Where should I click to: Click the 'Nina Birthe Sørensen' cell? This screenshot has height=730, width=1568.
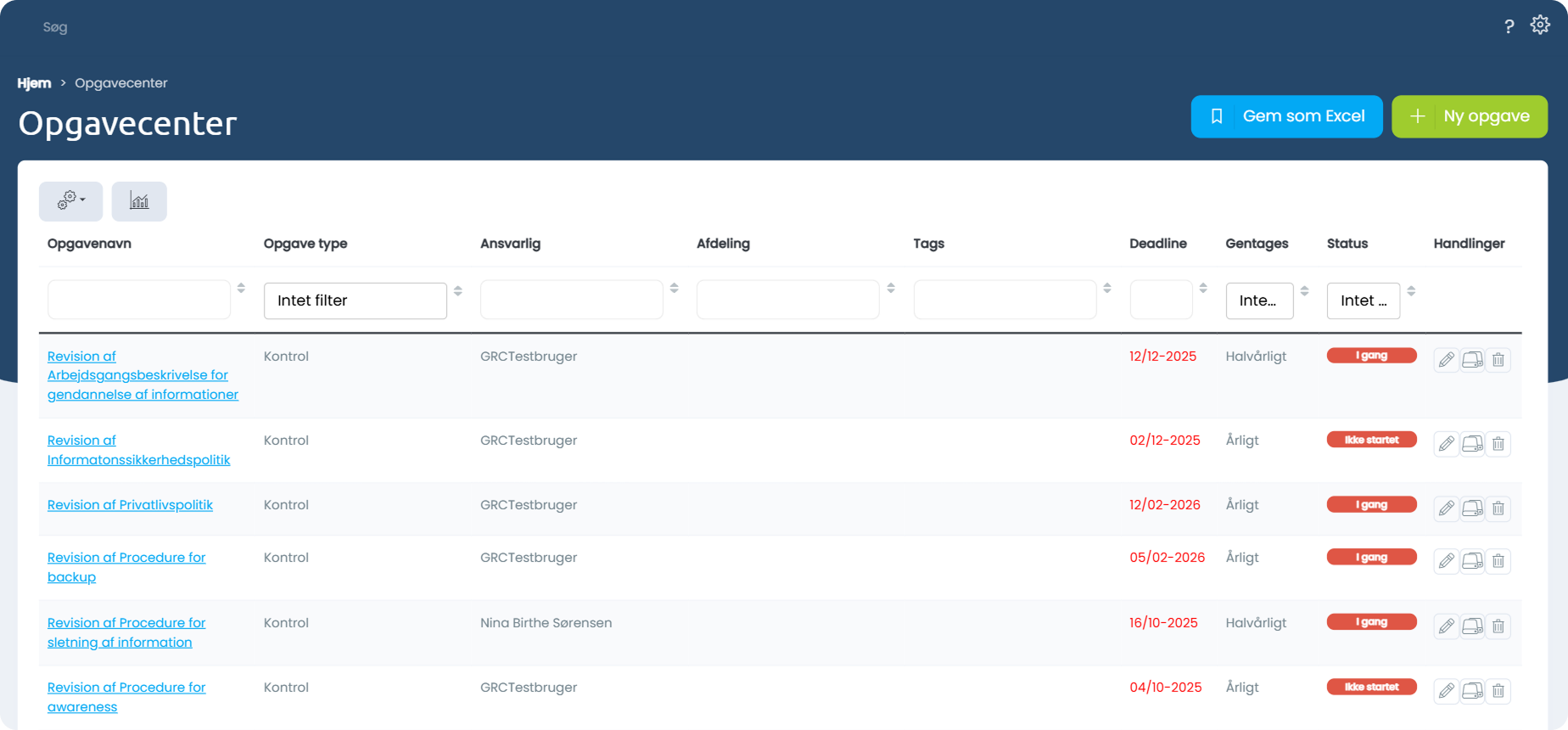point(546,623)
